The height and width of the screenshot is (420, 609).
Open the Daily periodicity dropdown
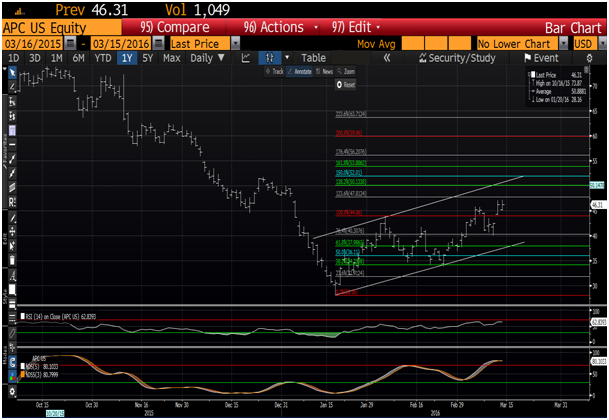[207, 59]
